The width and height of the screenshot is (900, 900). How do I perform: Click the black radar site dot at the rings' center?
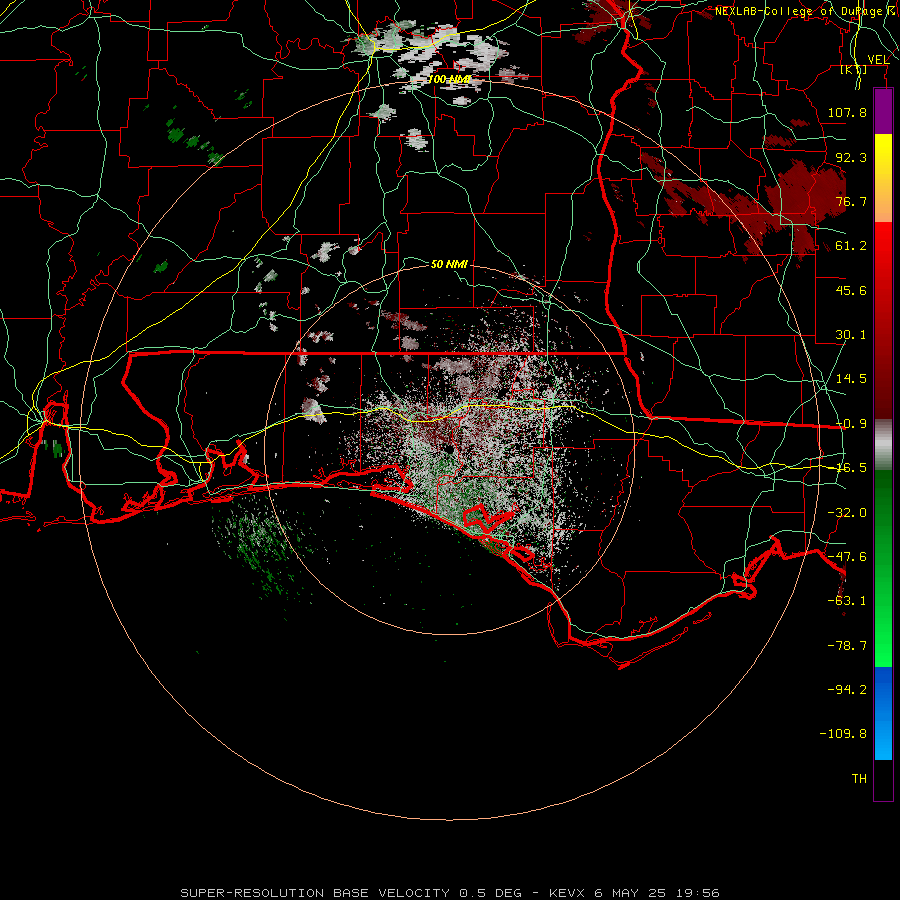click(449, 449)
